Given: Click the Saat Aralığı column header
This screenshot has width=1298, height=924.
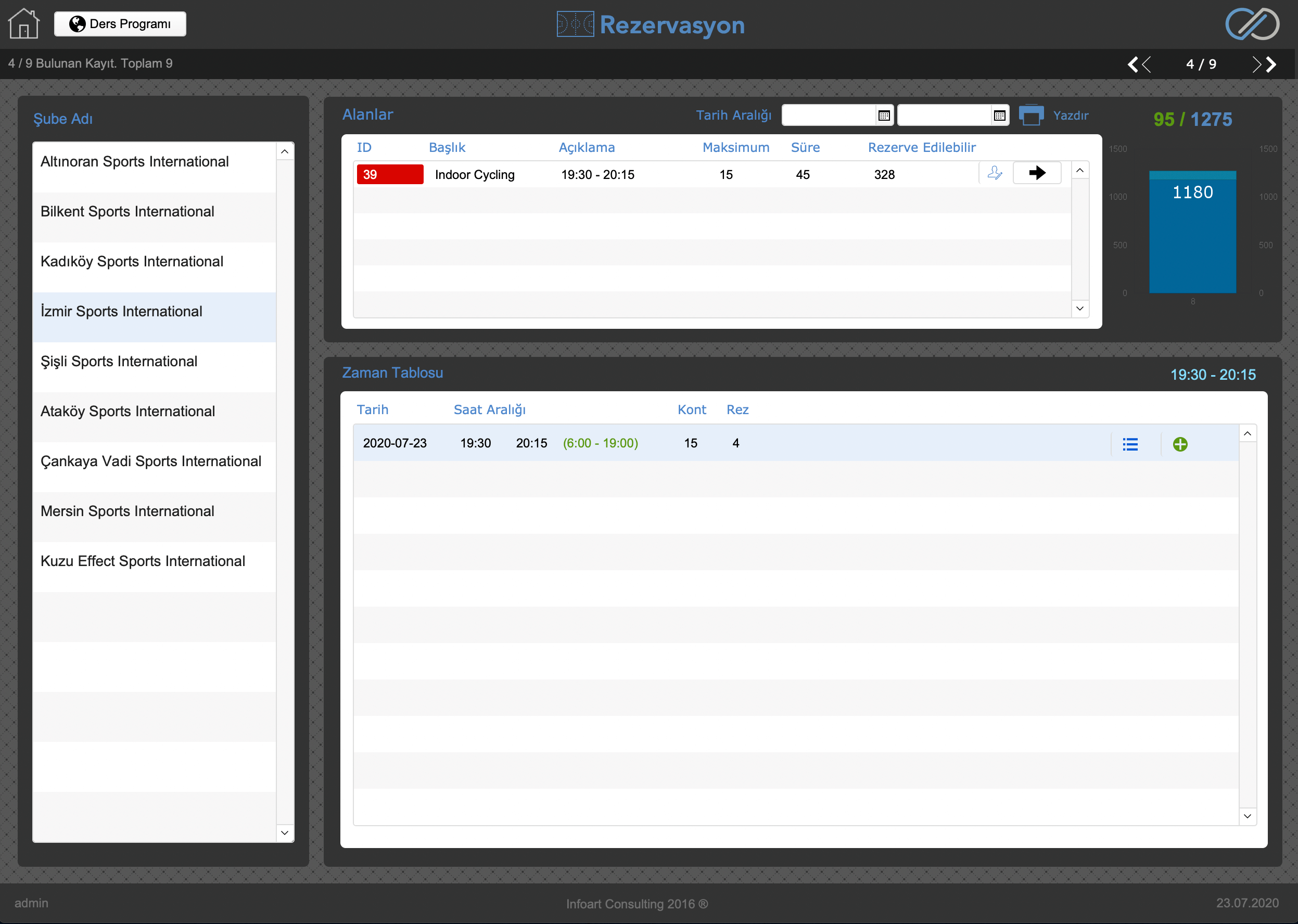Looking at the screenshot, I should [489, 409].
